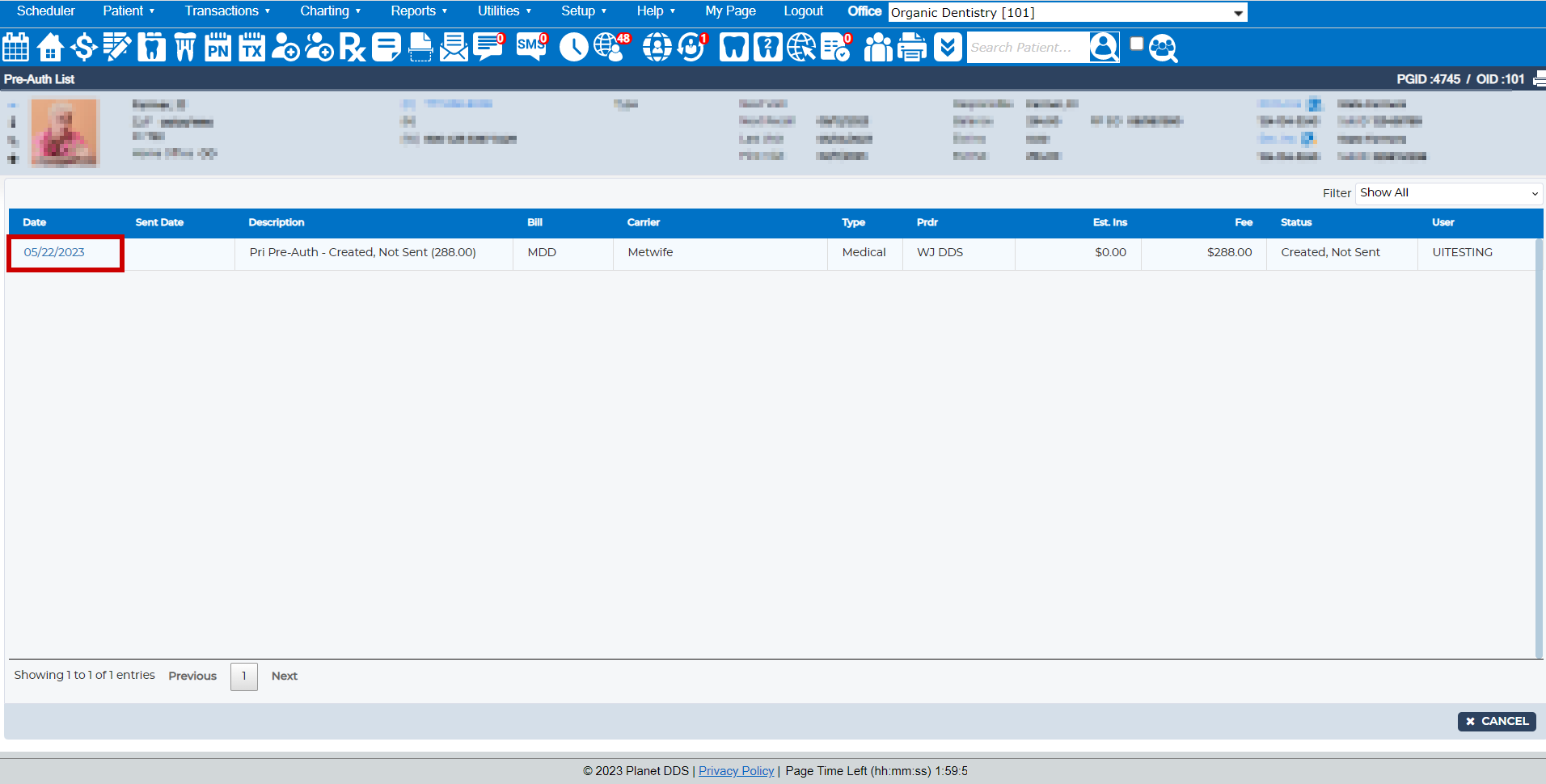Open the Charting dropdown menu
The width and height of the screenshot is (1546, 784).
click(x=330, y=11)
